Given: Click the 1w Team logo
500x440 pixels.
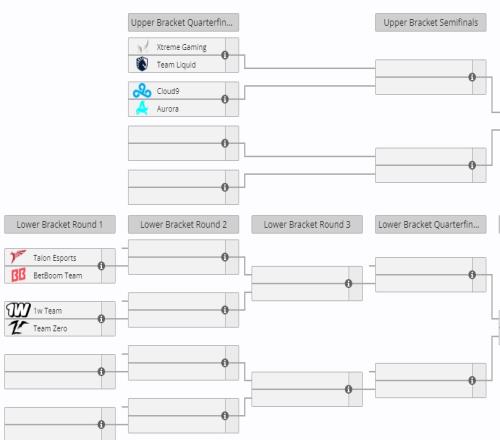Looking at the screenshot, I should (x=18, y=310).
